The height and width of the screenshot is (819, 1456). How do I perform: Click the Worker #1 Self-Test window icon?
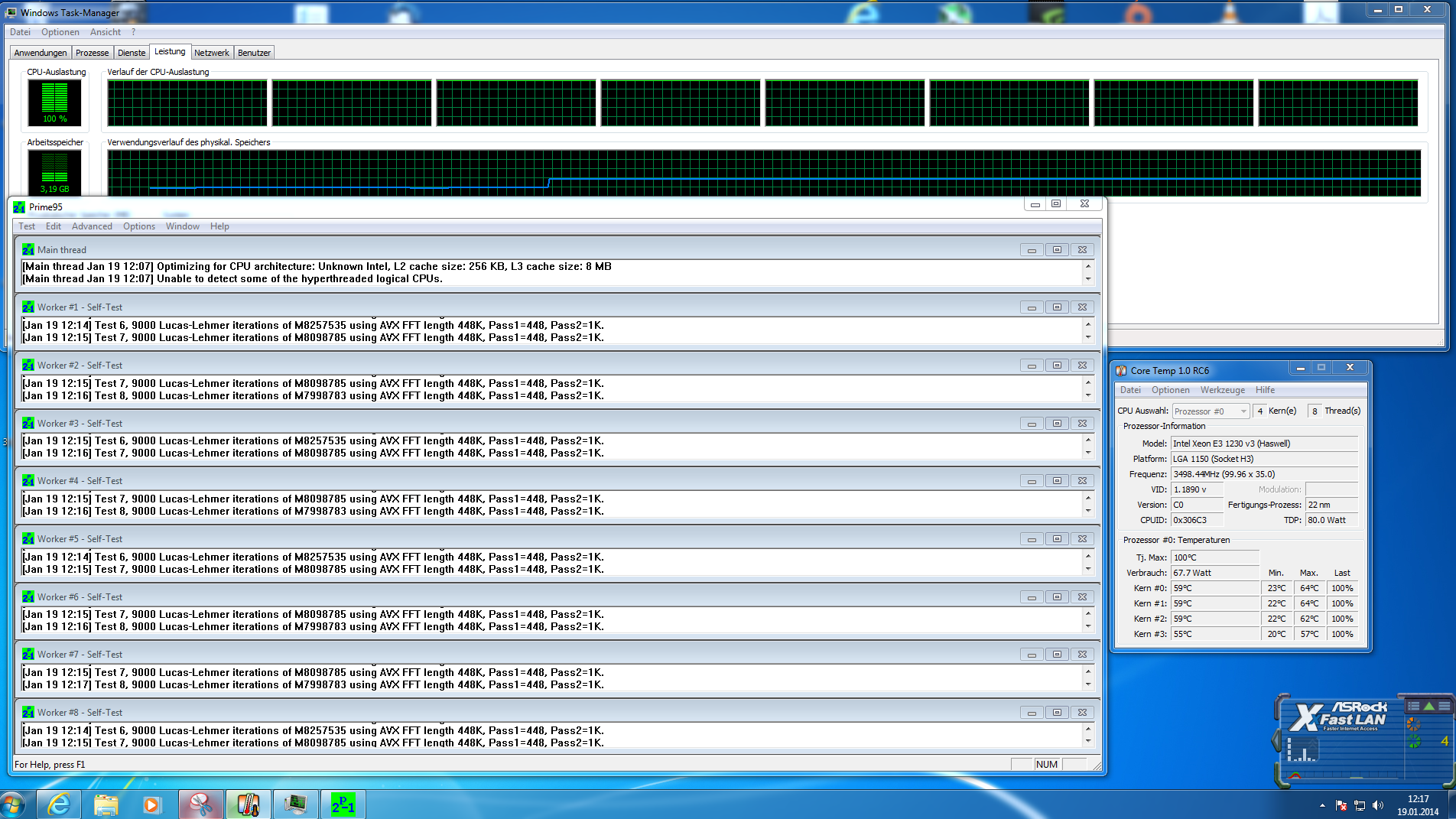click(x=28, y=307)
